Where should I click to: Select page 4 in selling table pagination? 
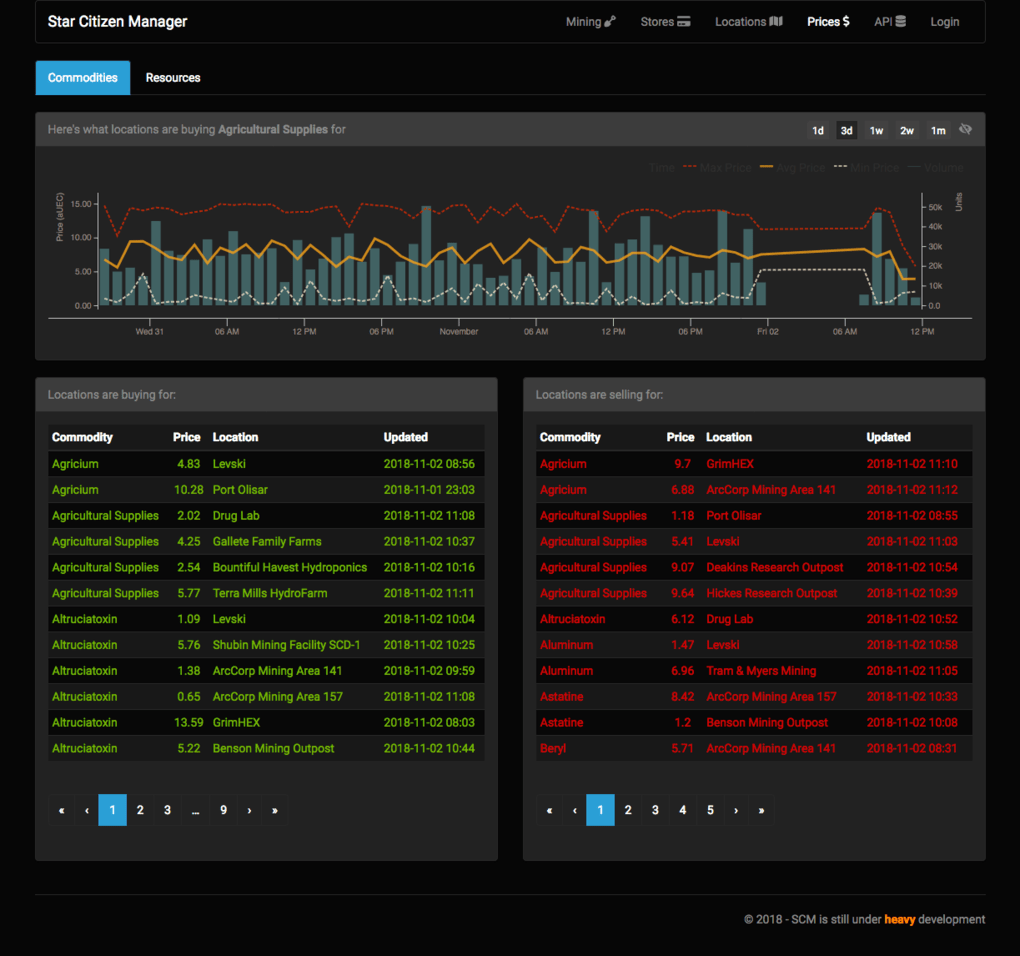pyautogui.click(x=682, y=810)
